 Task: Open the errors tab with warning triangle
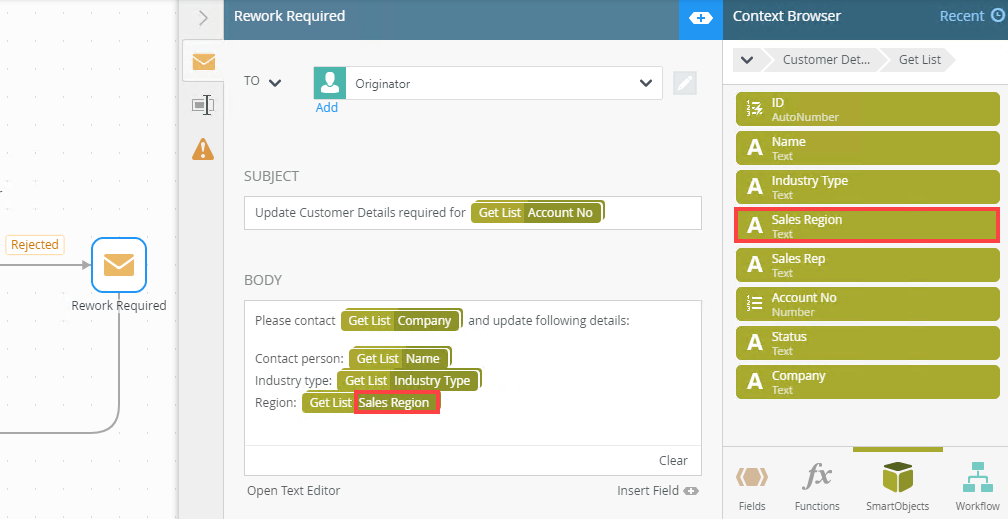pyautogui.click(x=203, y=149)
